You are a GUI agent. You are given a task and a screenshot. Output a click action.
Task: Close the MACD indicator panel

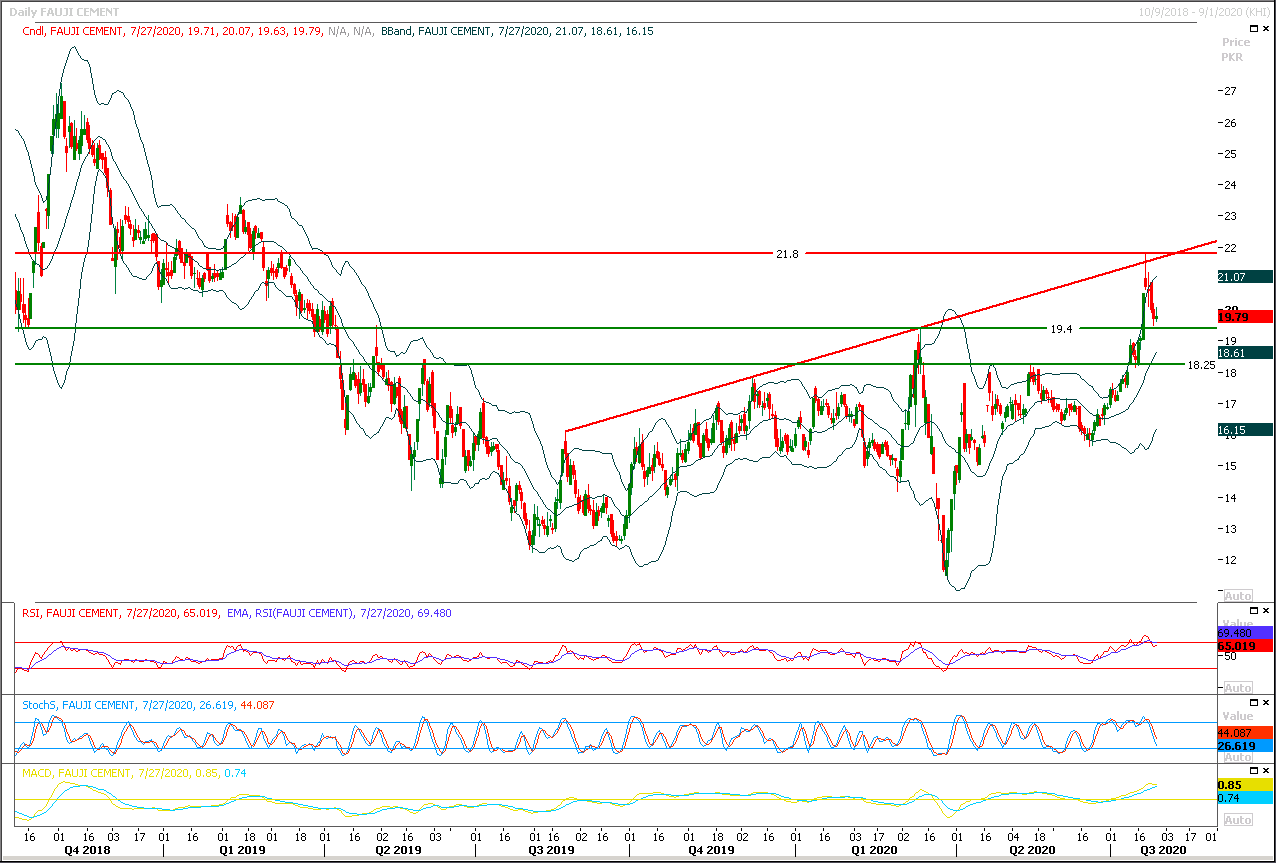(x=1267, y=771)
